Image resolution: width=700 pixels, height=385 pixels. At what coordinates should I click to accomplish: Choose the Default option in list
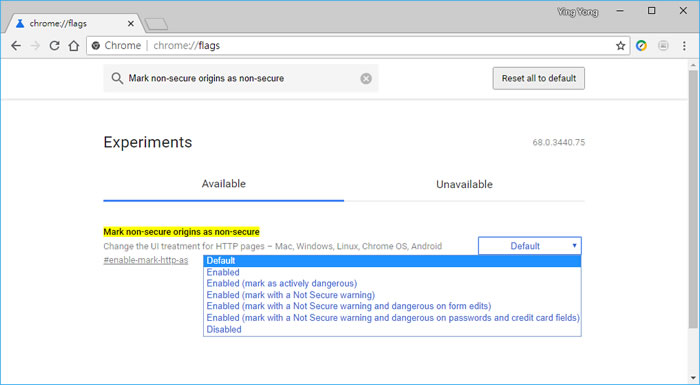tap(392, 261)
